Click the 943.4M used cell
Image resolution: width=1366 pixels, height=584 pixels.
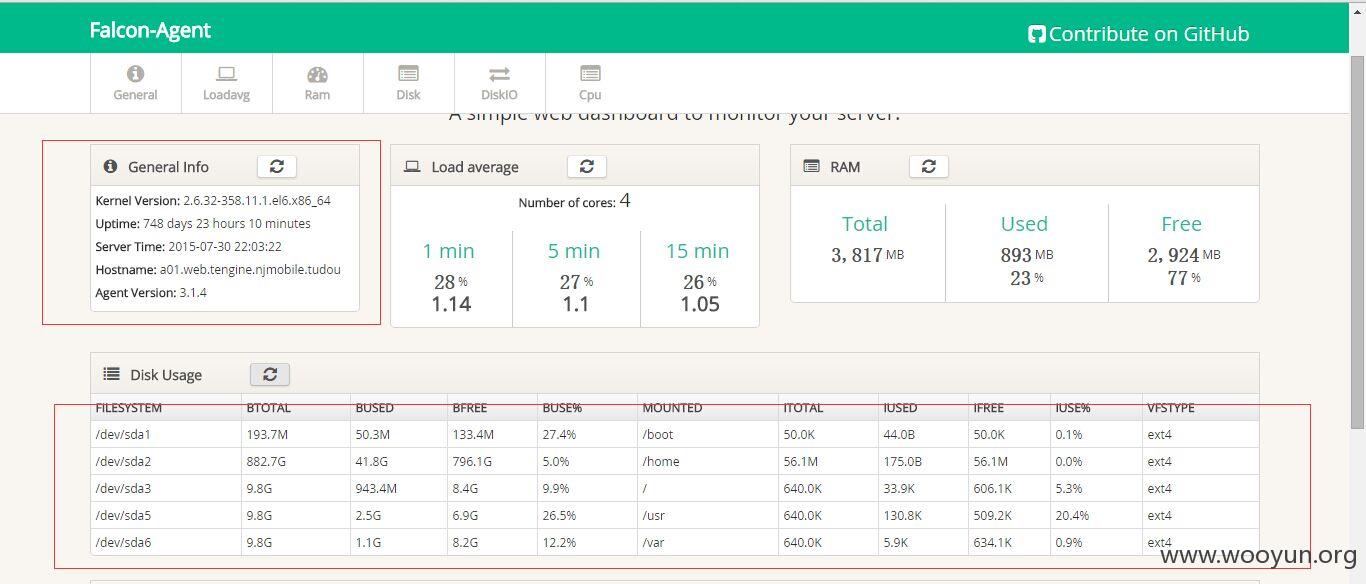(x=399, y=488)
